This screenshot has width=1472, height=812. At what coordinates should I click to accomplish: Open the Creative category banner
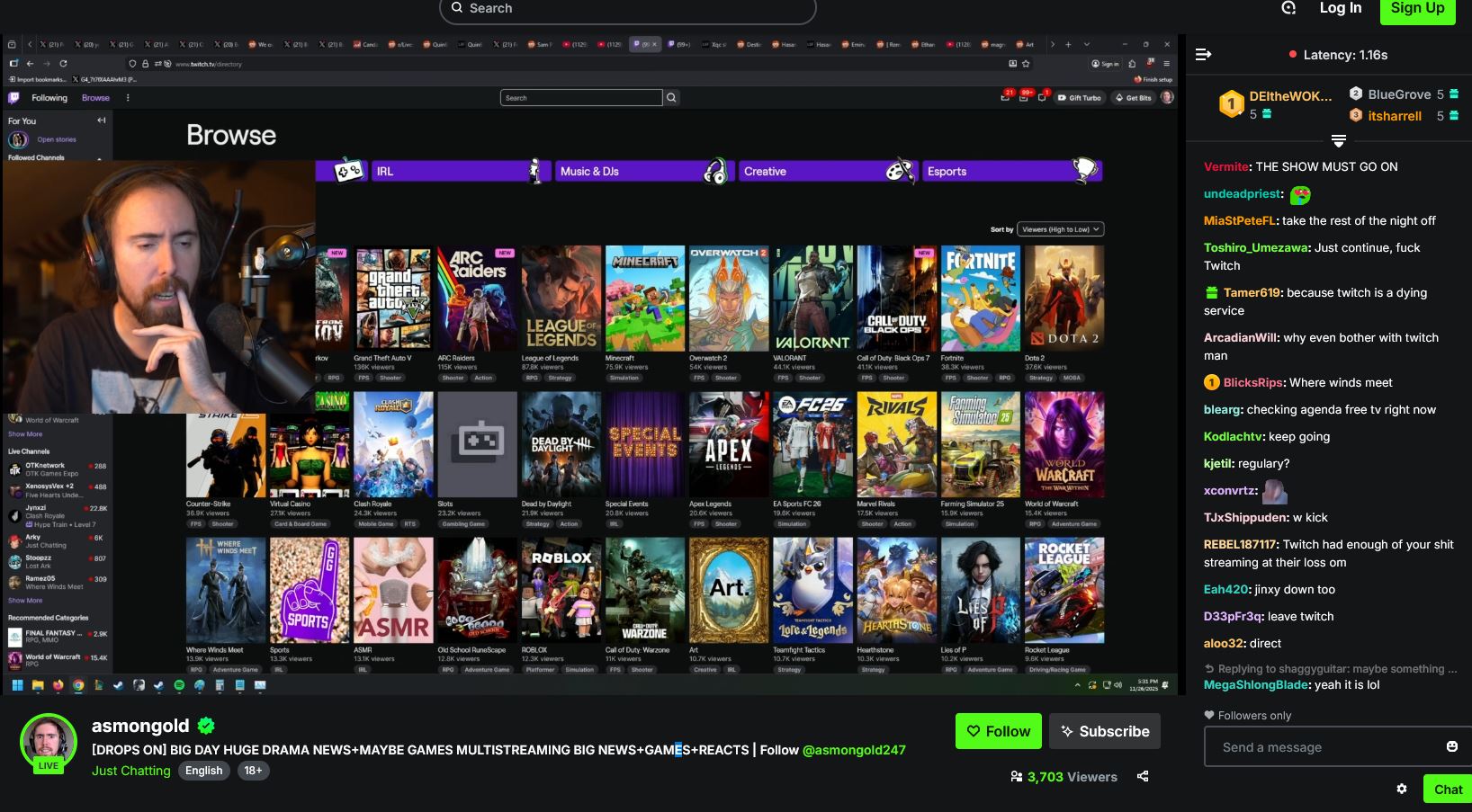pos(829,171)
